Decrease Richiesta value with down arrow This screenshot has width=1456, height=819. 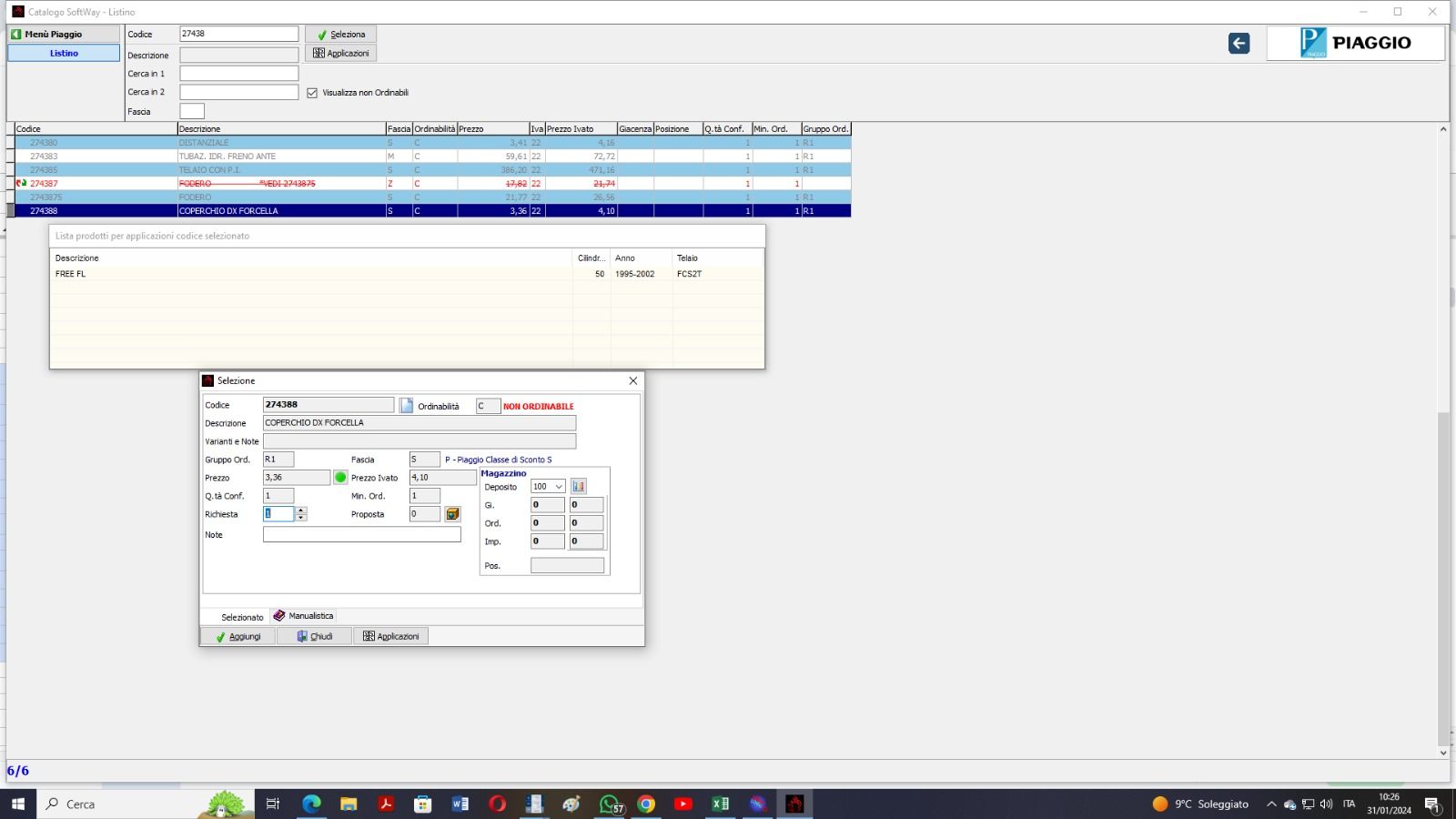[301, 518]
